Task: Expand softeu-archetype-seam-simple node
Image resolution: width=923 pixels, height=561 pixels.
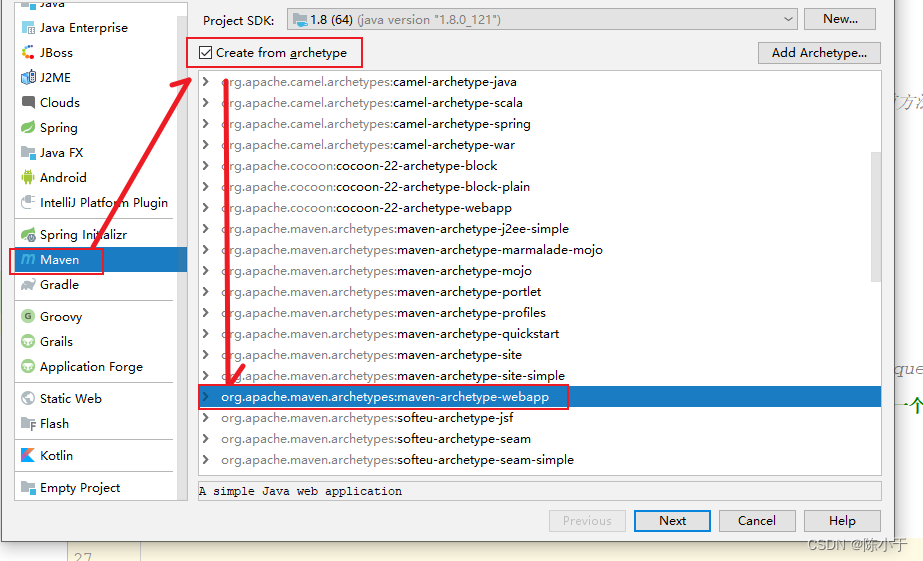Action: pyautogui.click(x=205, y=460)
